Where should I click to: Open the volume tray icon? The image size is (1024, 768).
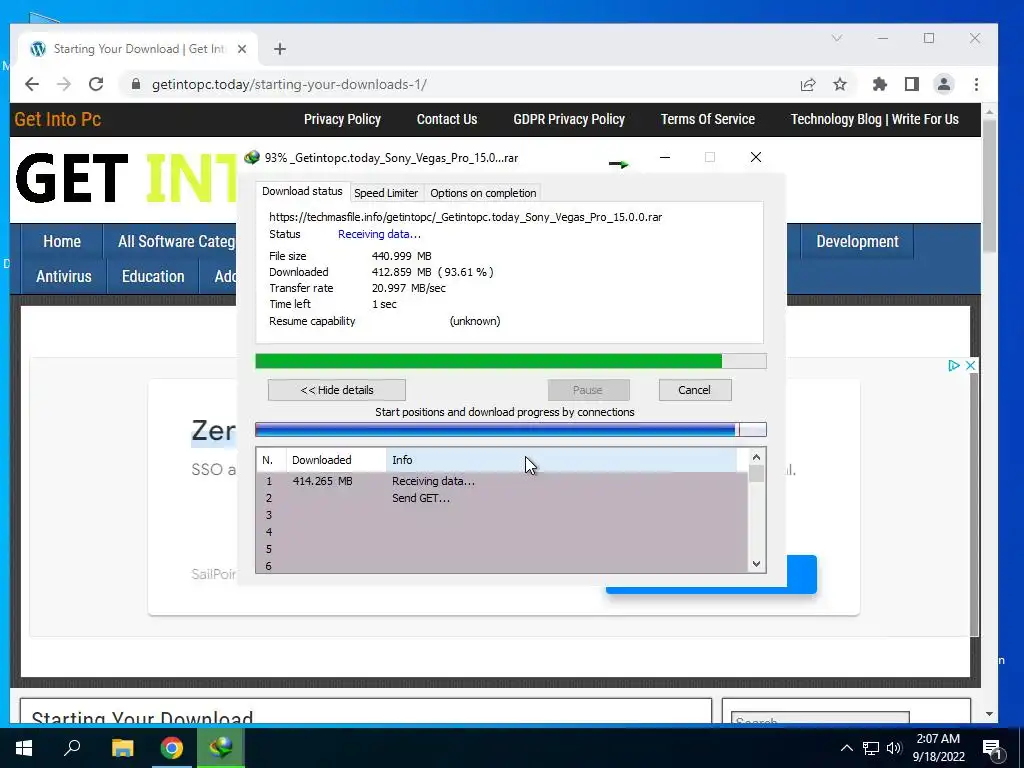click(x=894, y=748)
